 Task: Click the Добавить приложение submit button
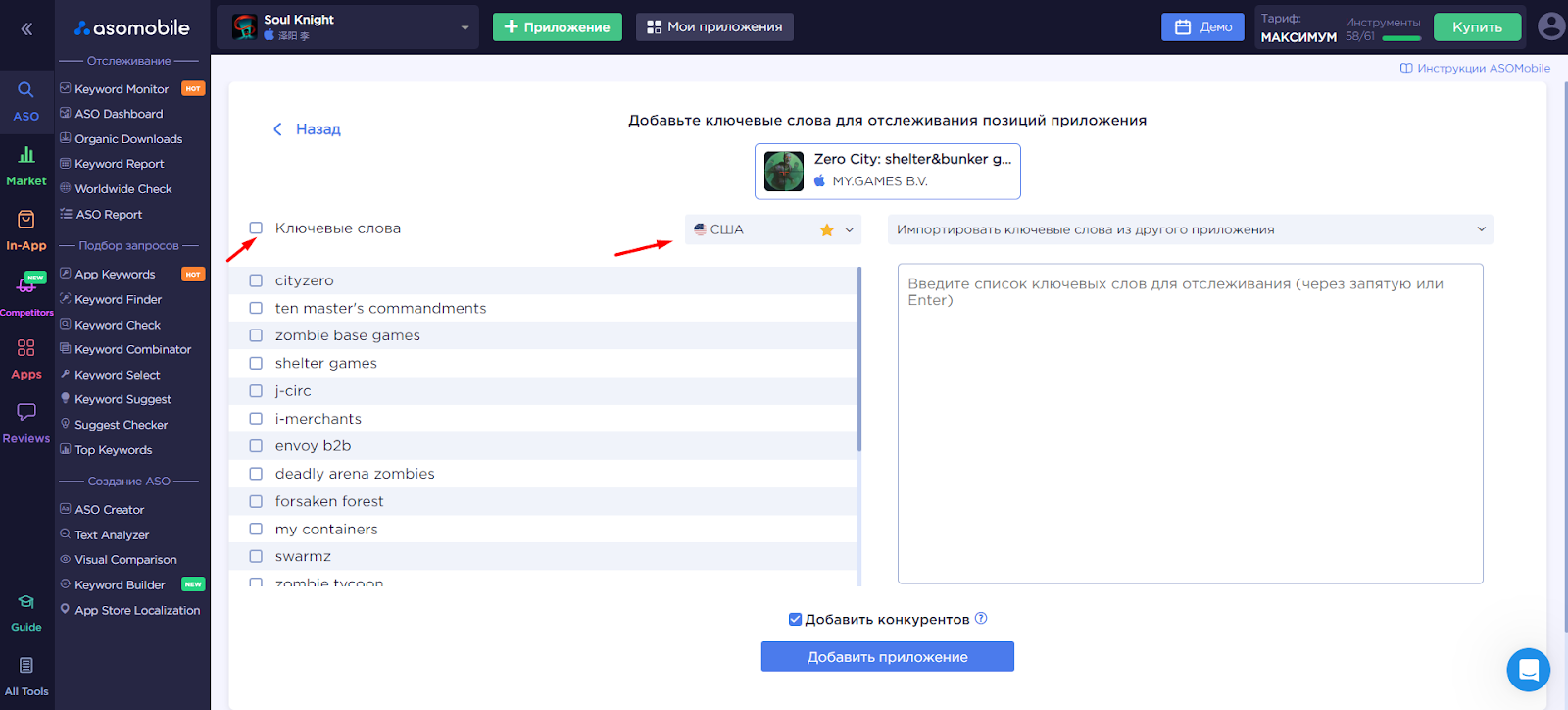888,657
